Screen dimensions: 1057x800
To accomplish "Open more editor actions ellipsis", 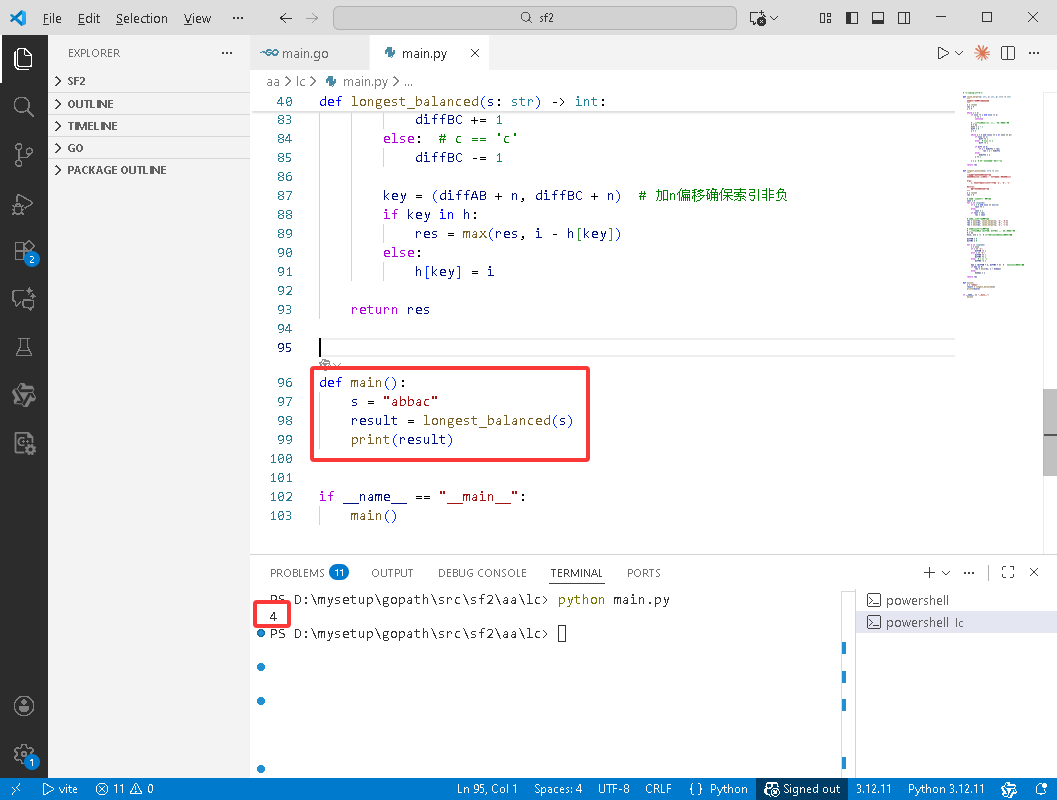I will click(1034, 53).
